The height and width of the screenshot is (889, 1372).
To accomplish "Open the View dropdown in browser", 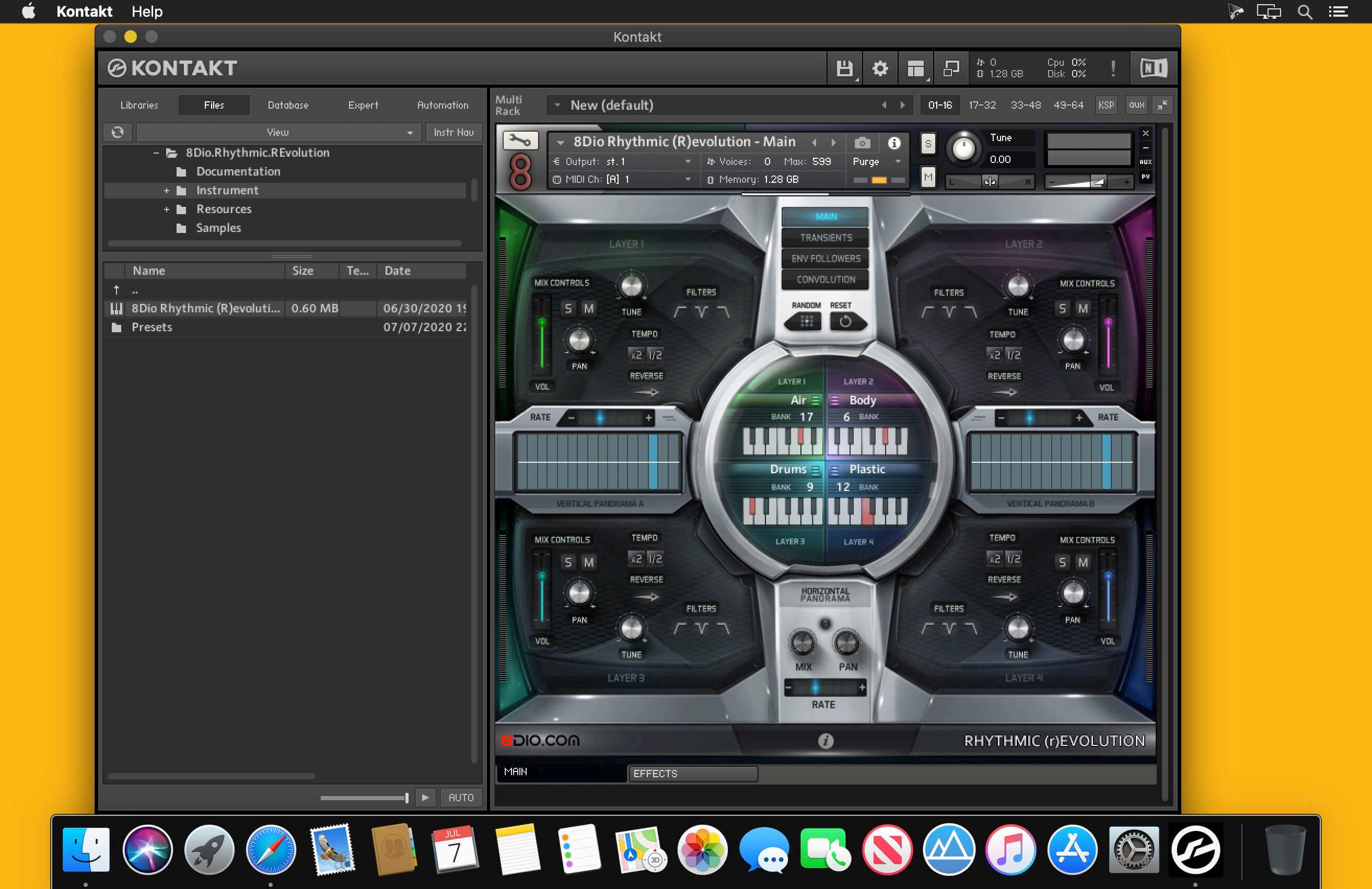I will (x=278, y=132).
